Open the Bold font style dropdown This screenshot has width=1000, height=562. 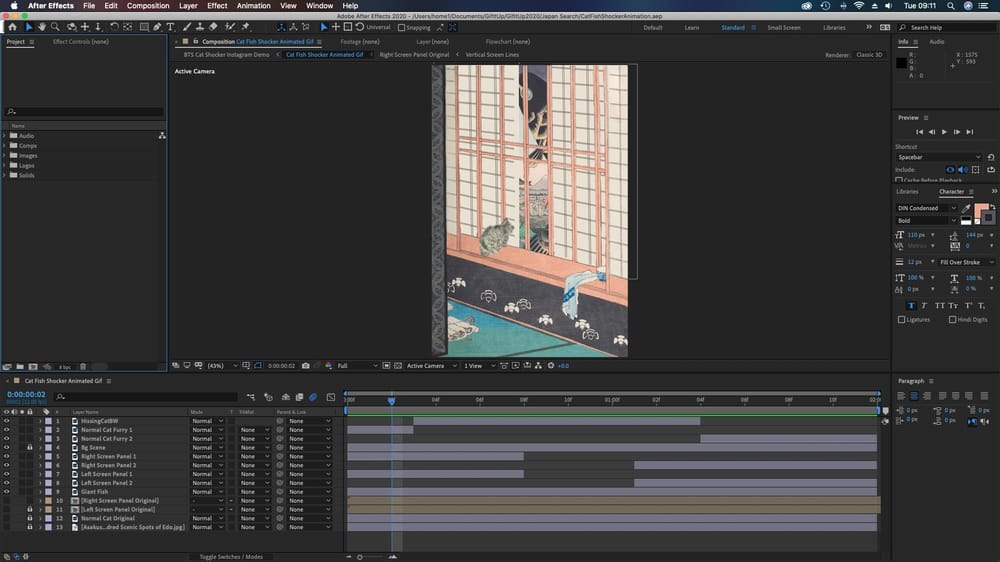(x=926, y=221)
